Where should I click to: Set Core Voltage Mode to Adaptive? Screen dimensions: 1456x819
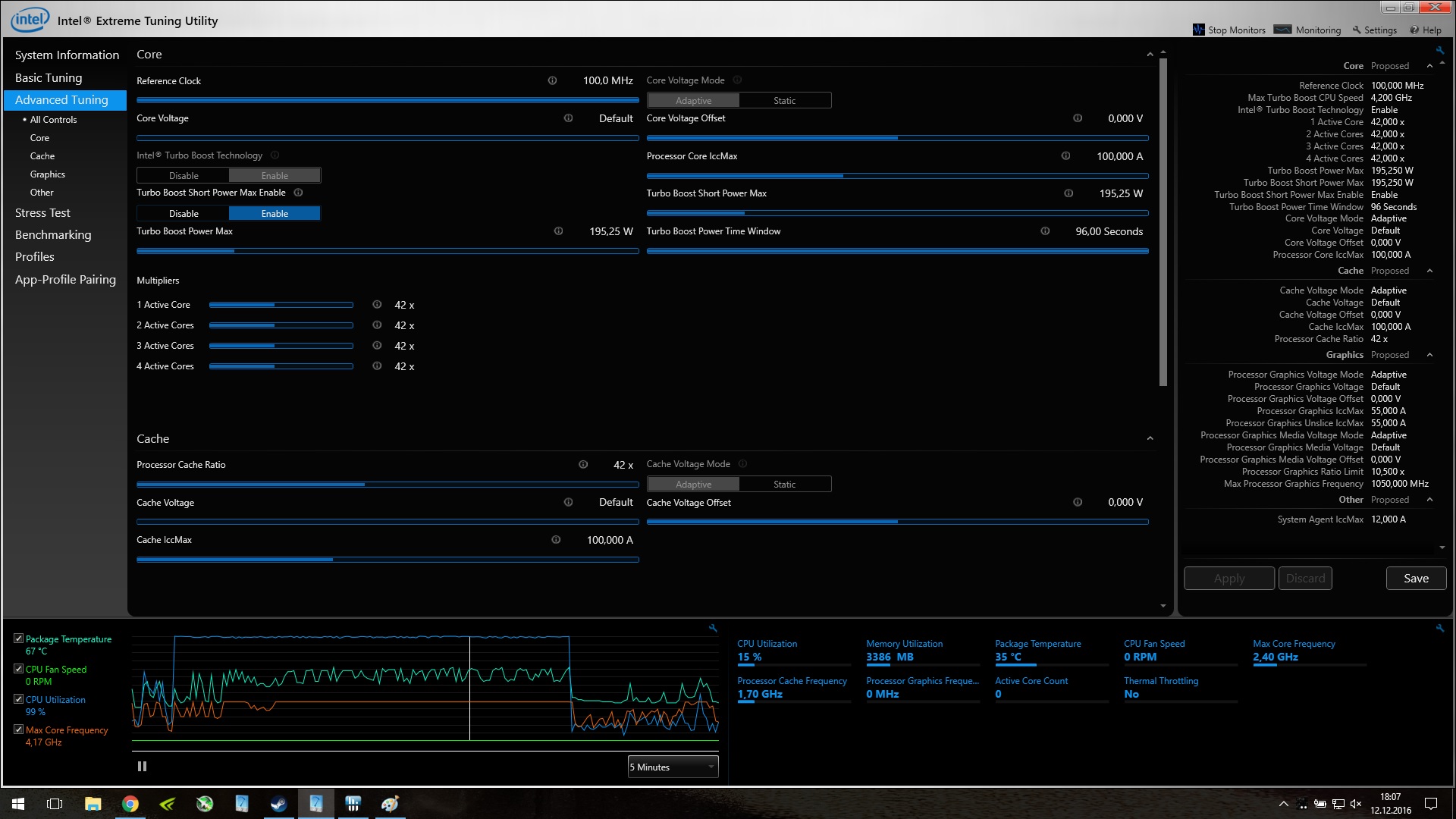pyautogui.click(x=693, y=100)
